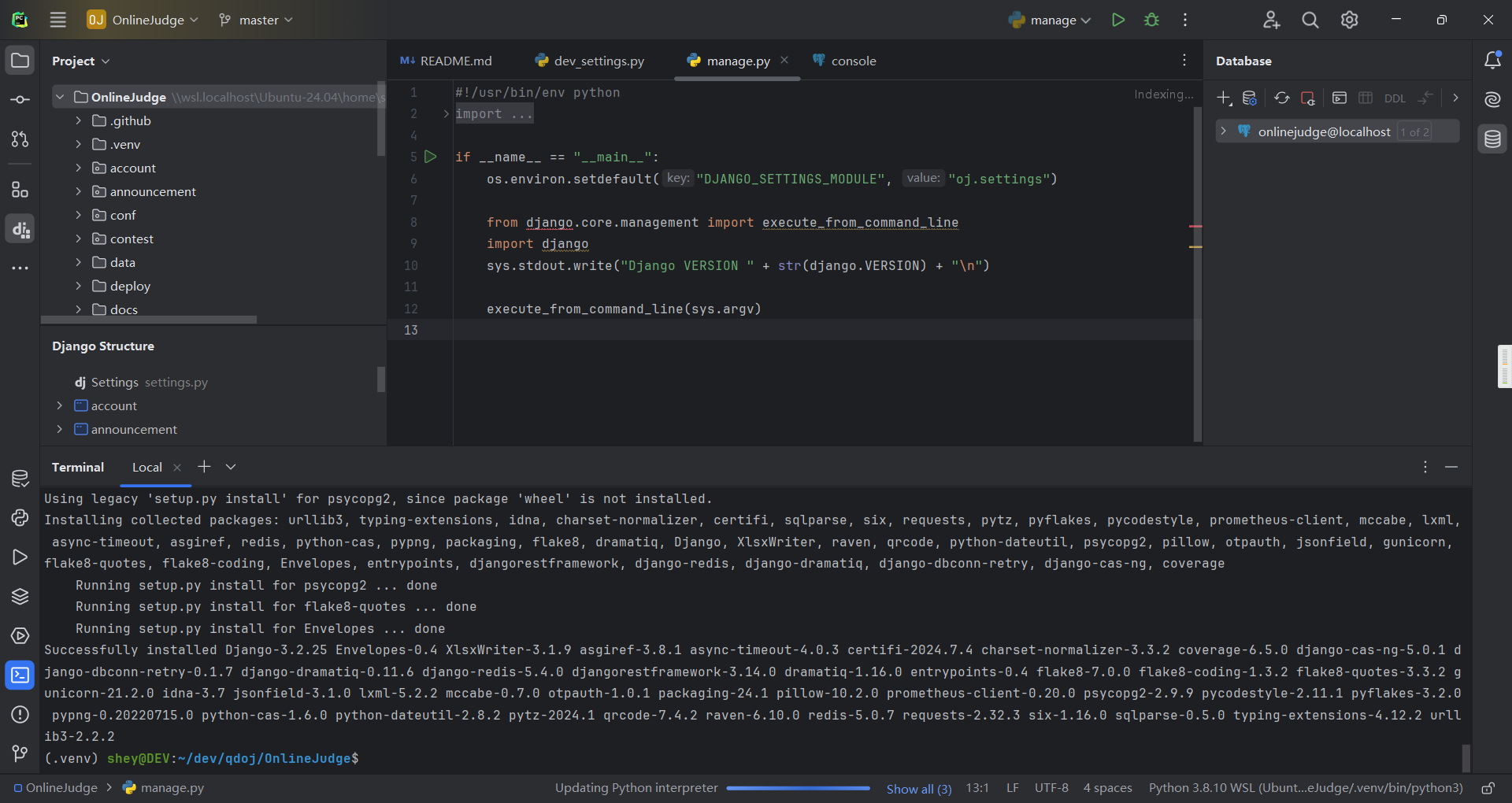
Task: Switch to the console tab
Action: (x=844, y=61)
